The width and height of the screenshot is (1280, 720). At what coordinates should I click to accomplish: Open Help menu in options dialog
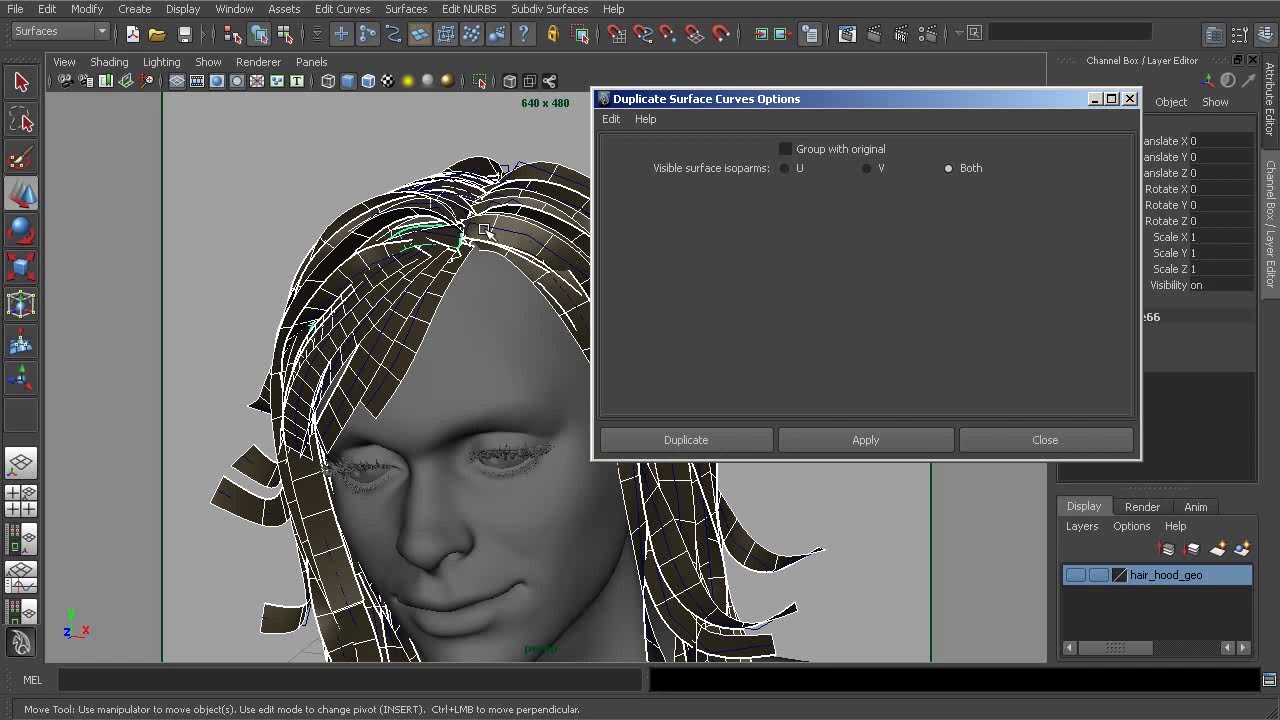pos(646,119)
